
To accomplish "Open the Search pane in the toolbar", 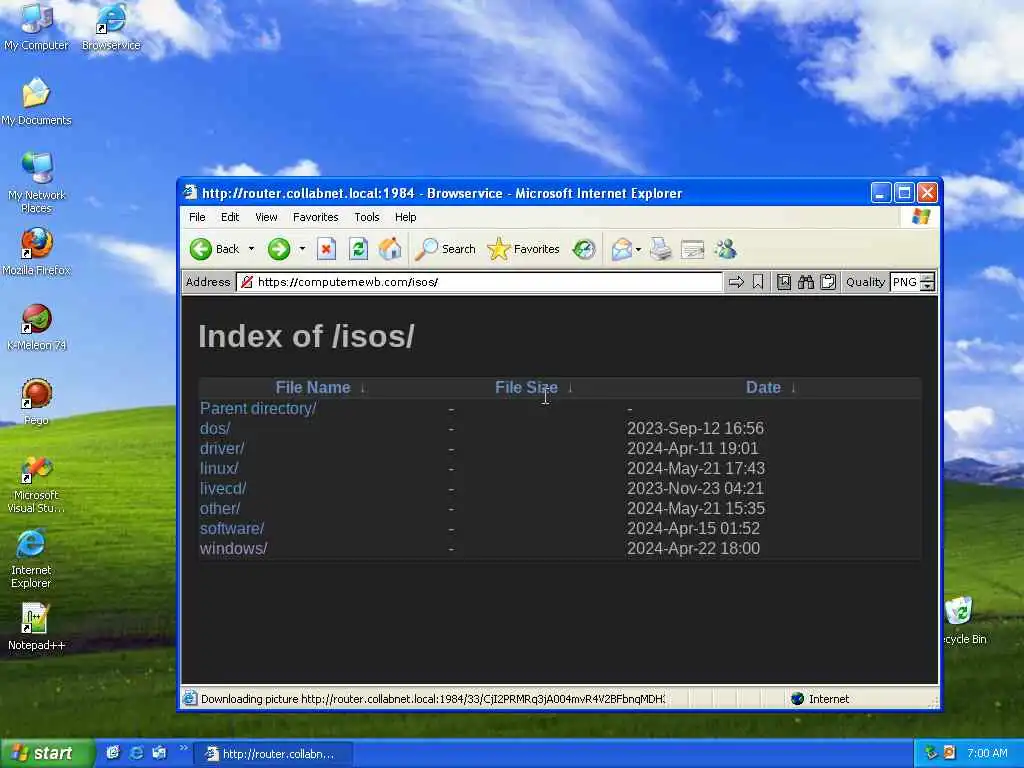I will pyautogui.click(x=445, y=249).
